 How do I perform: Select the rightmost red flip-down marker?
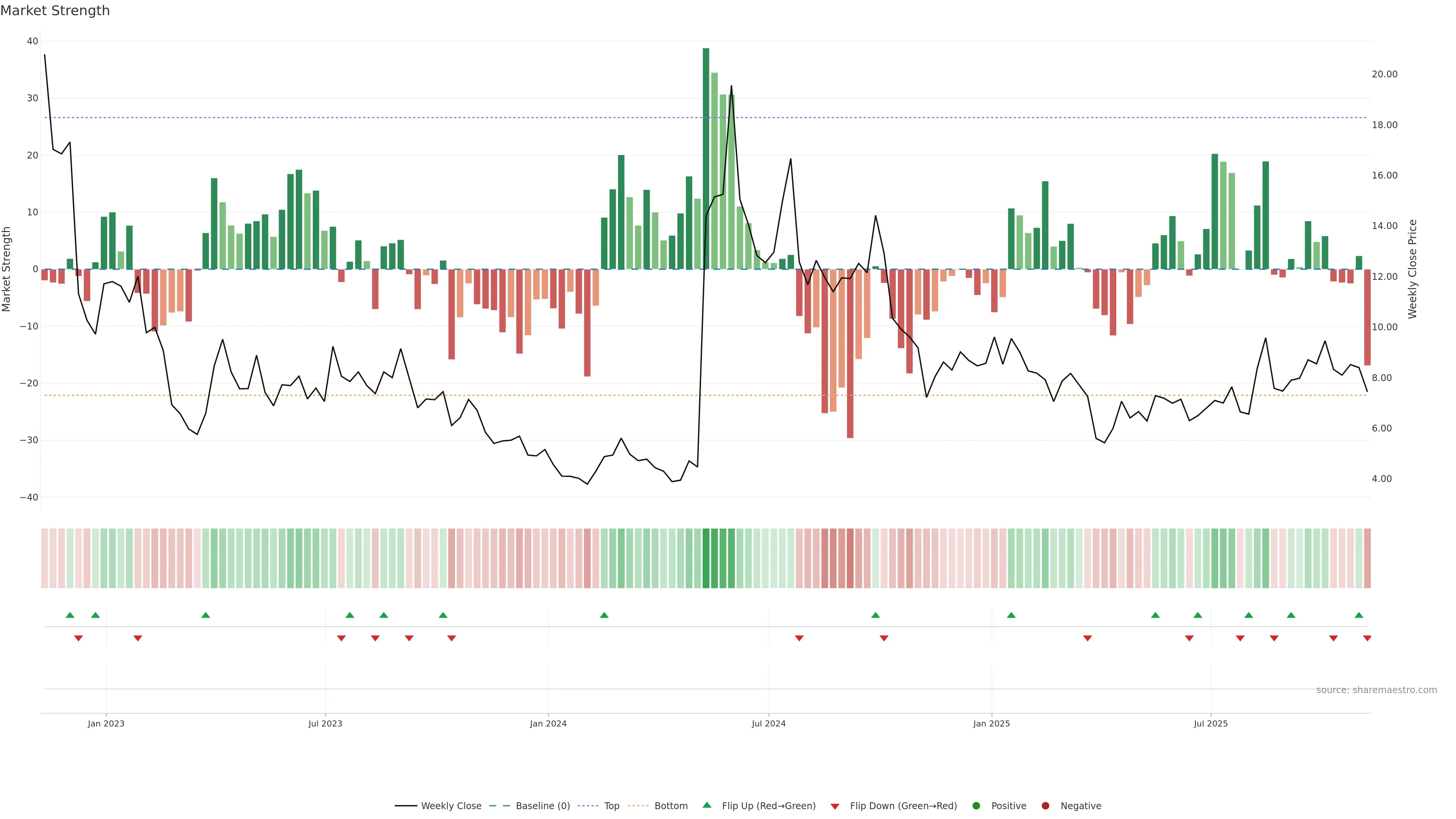tap(1367, 638)
